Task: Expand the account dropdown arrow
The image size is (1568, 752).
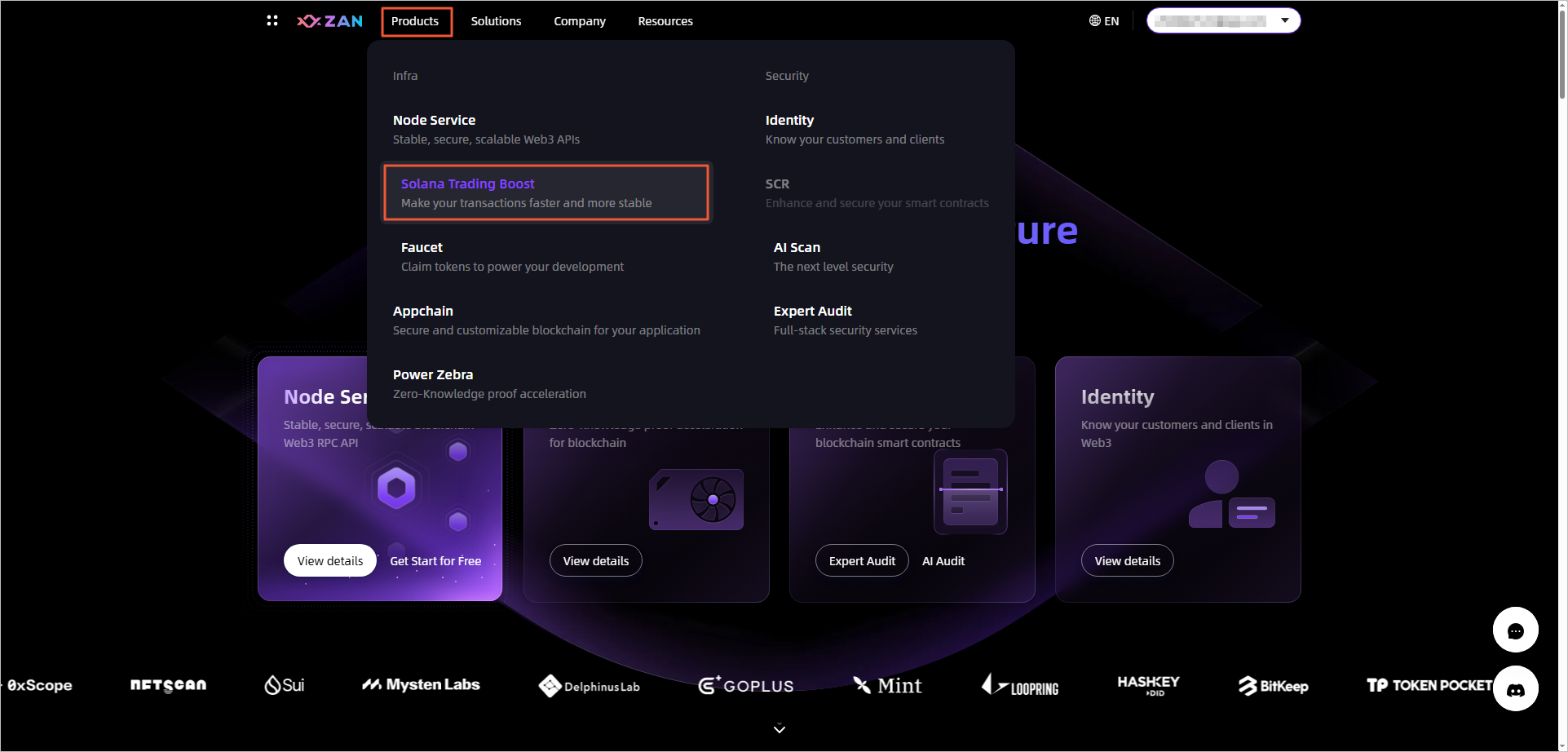Action: (1285, 20)
